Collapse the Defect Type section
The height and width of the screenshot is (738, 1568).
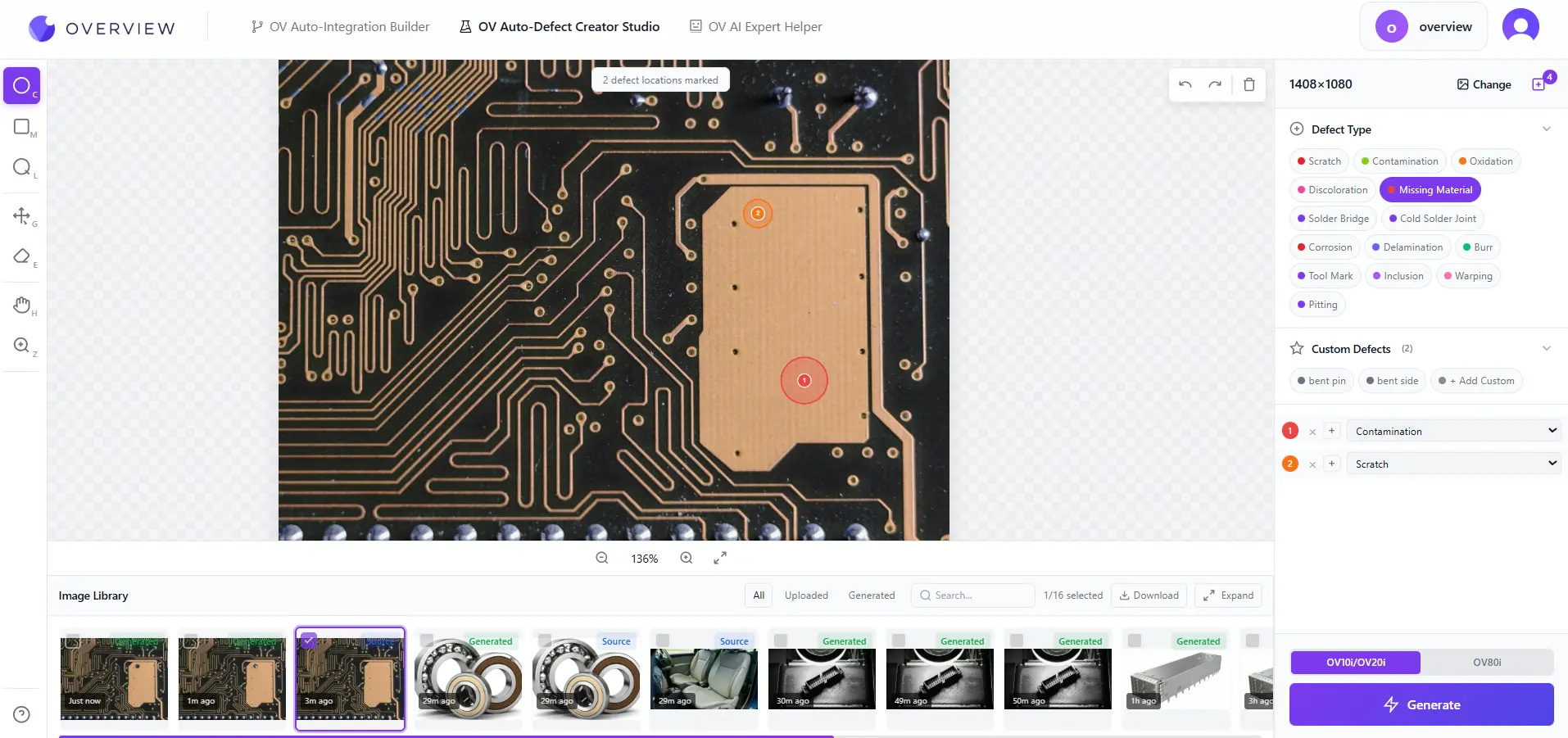(1546, 129)
